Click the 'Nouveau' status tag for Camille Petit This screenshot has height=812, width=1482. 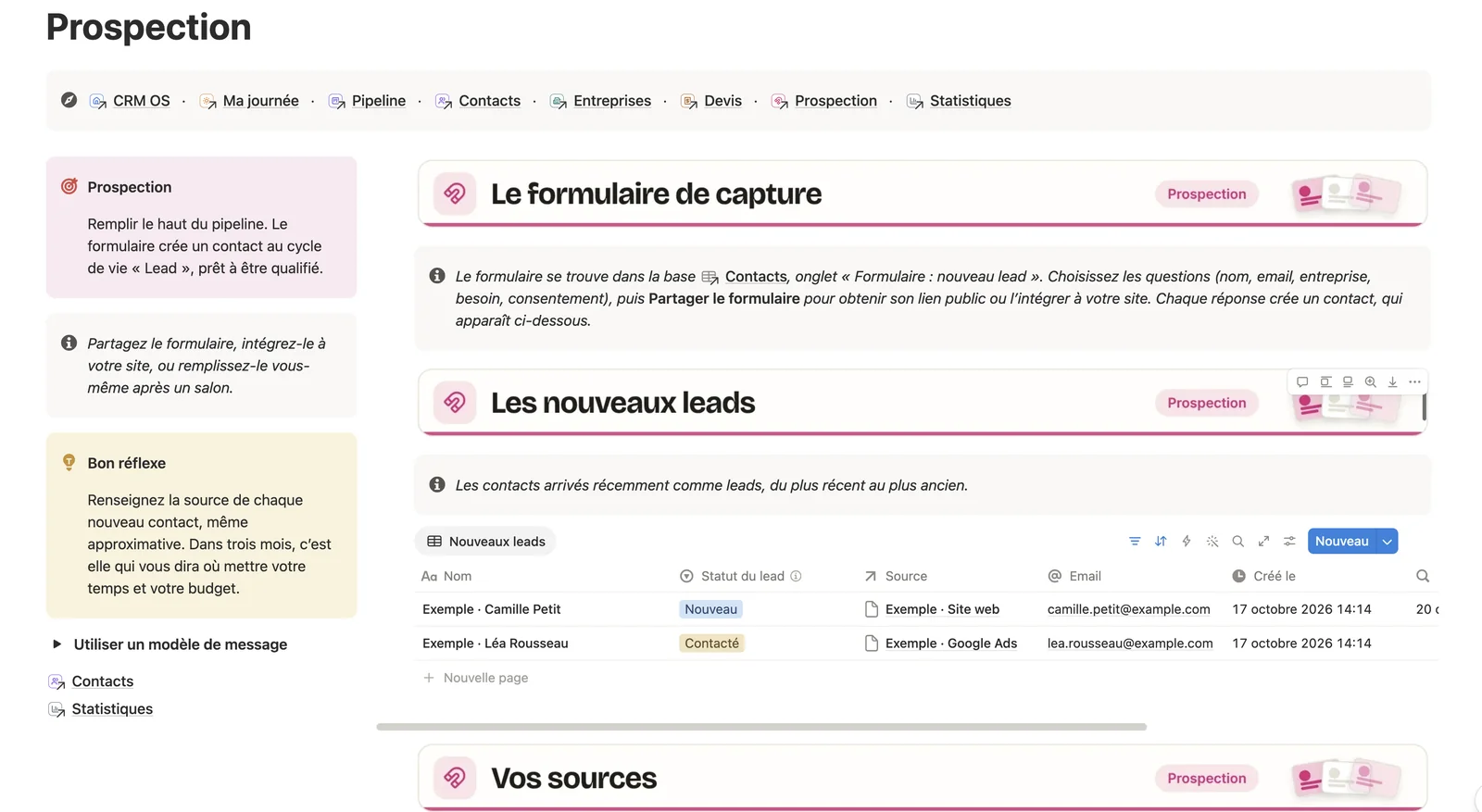[x=710, y=609]
